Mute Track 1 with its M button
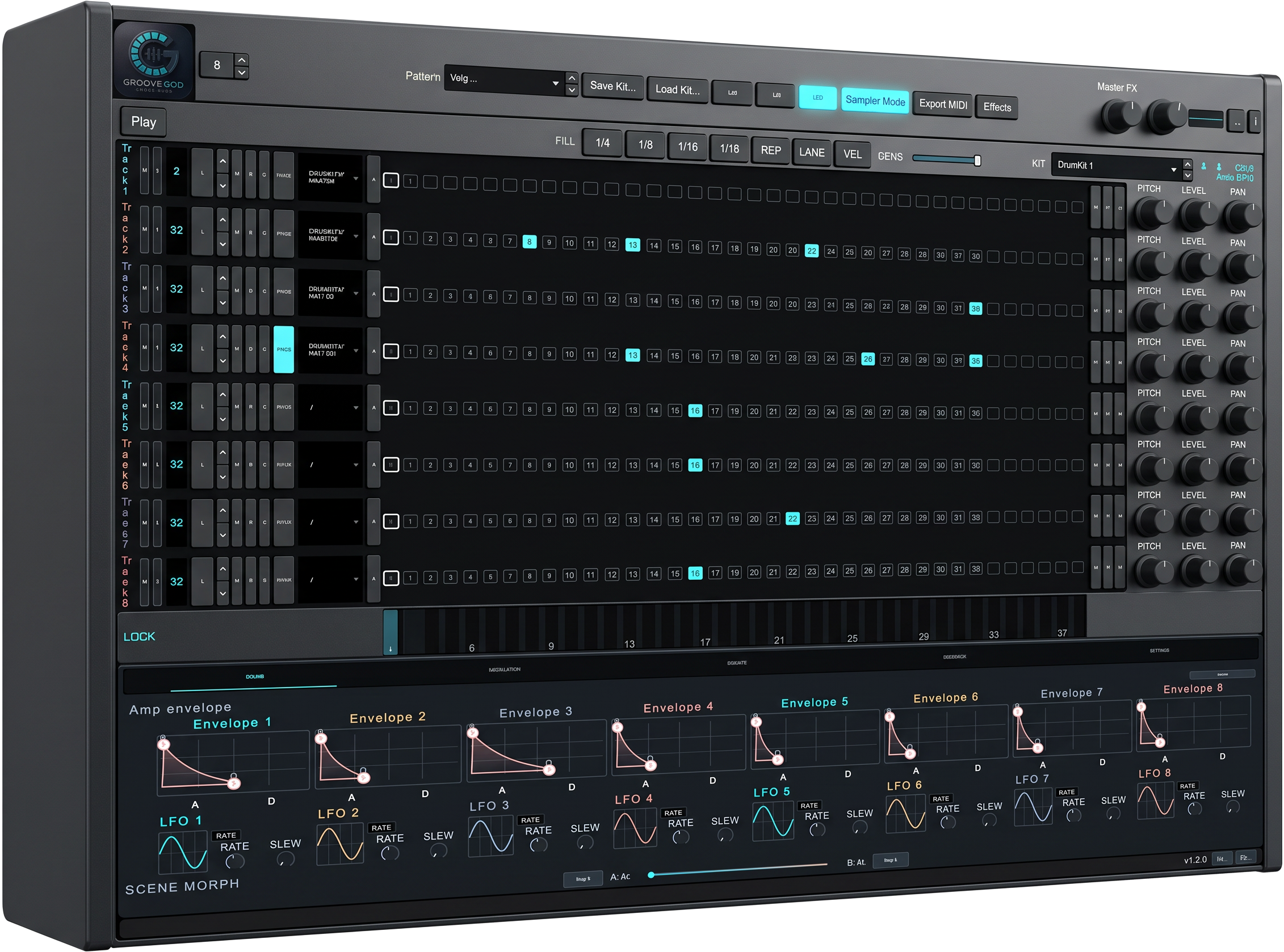The image size is (1284, 952). [144, 171]
